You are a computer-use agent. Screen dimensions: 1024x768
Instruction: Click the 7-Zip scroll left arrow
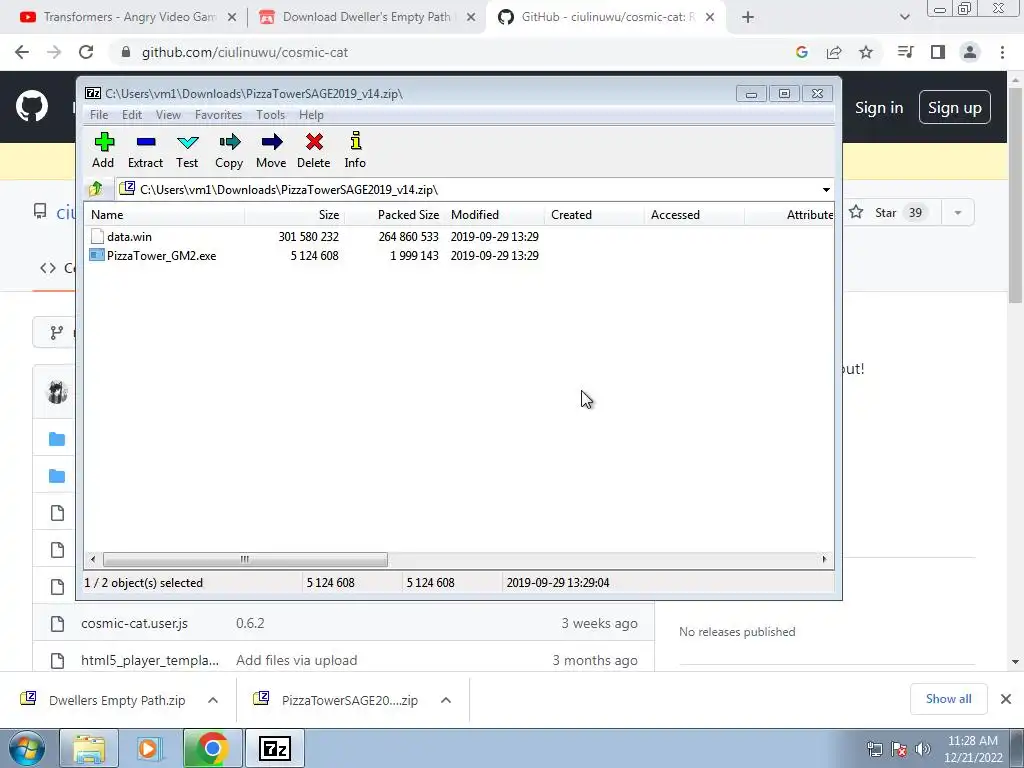click(x=93, y=560)
